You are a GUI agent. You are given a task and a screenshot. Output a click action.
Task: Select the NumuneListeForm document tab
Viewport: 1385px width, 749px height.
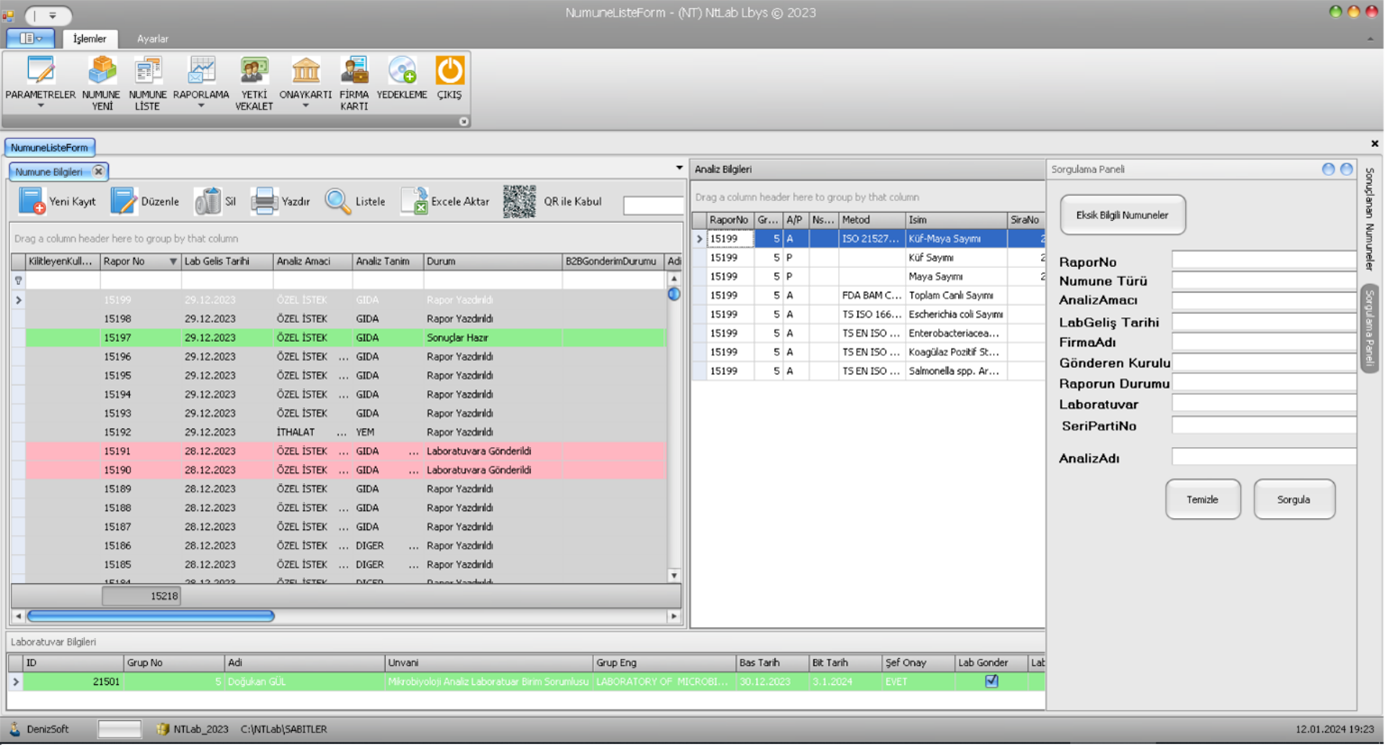[50, 147]
